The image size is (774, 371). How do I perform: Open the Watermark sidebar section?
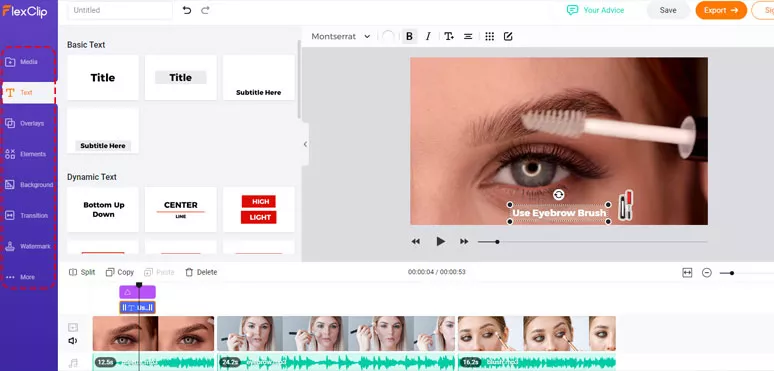(28, 246)
